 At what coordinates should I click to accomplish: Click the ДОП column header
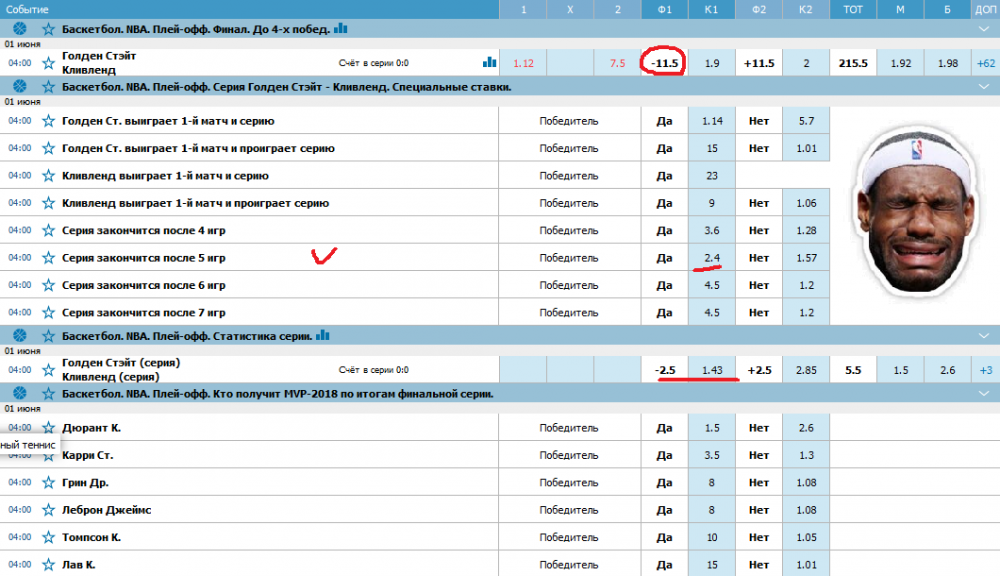point(985,8)
